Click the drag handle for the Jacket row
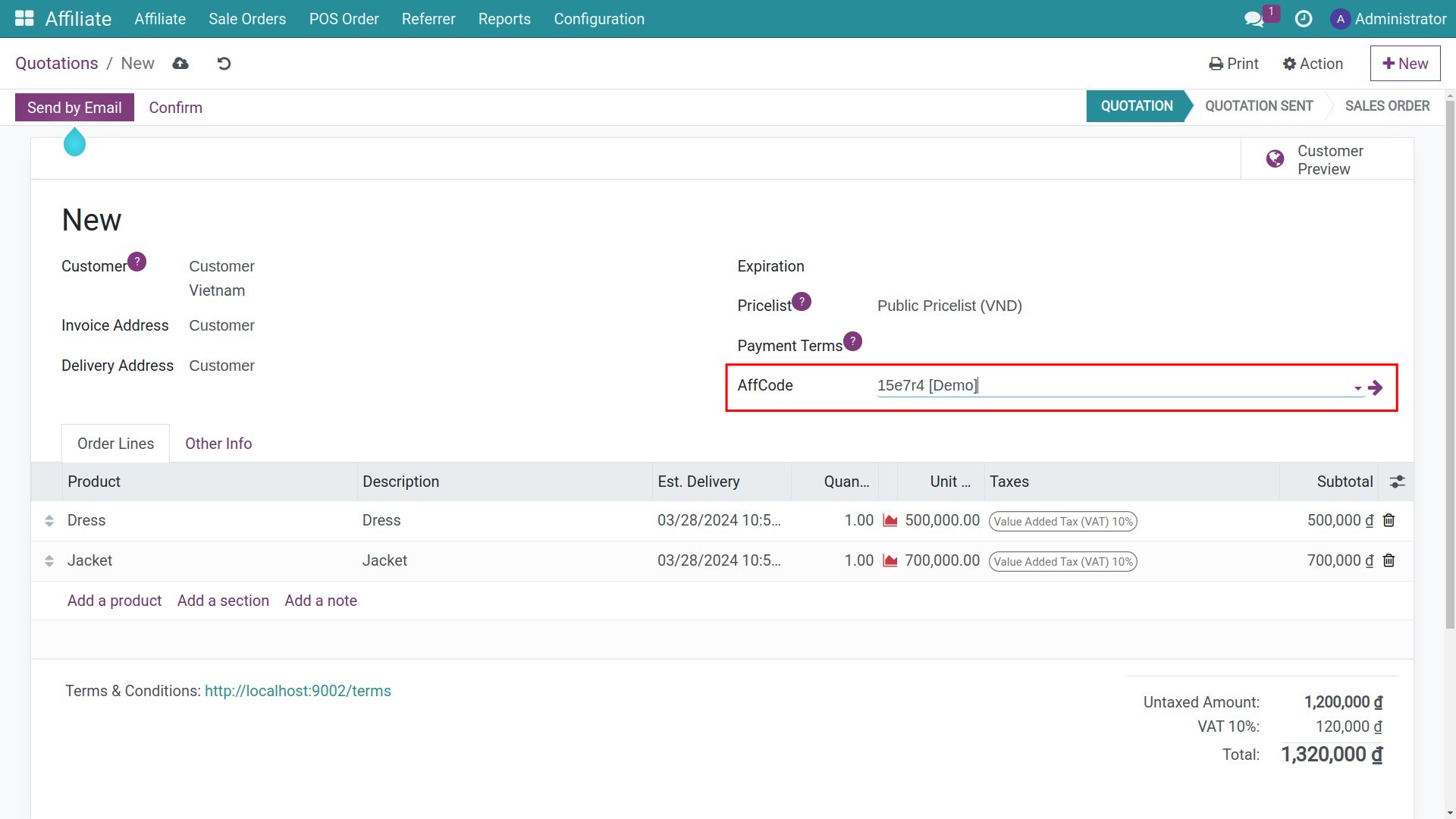1456x819 pixels. pos(49,561)
